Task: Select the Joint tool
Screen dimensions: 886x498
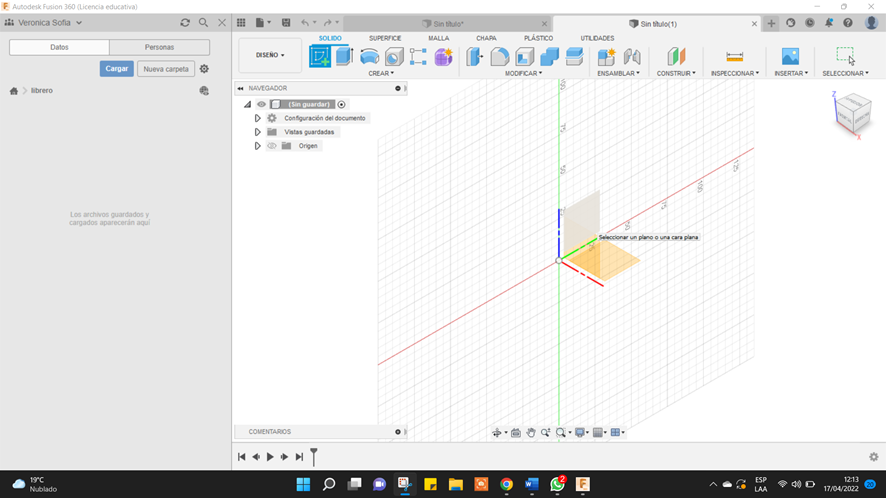Action: pos(632,57)
